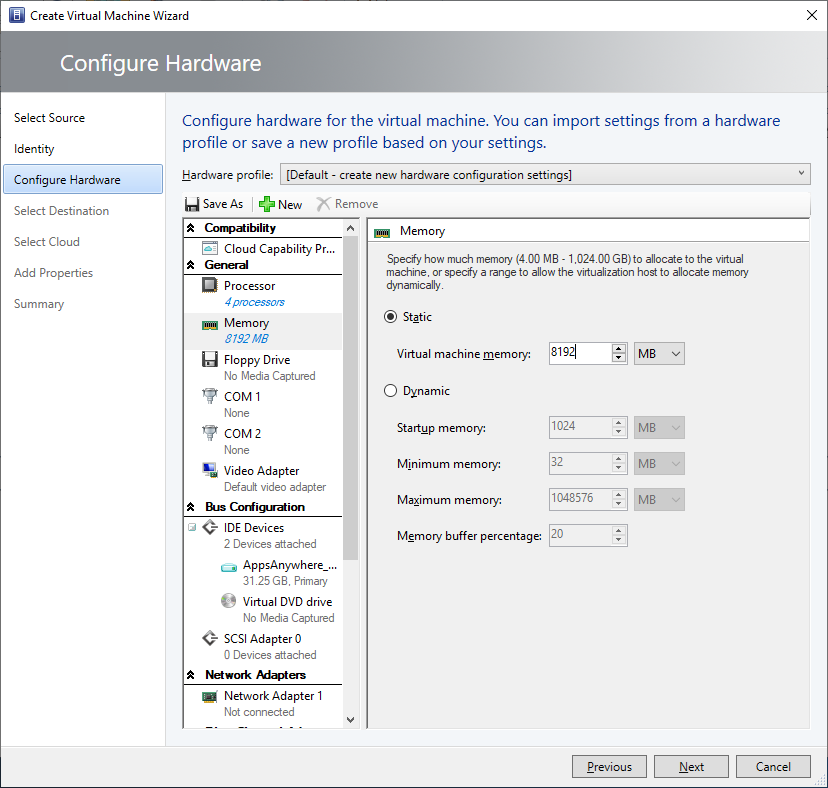
Task: Select the Virtual DVD drive icon
Action: pyautogui.click(x=228, y=602)
